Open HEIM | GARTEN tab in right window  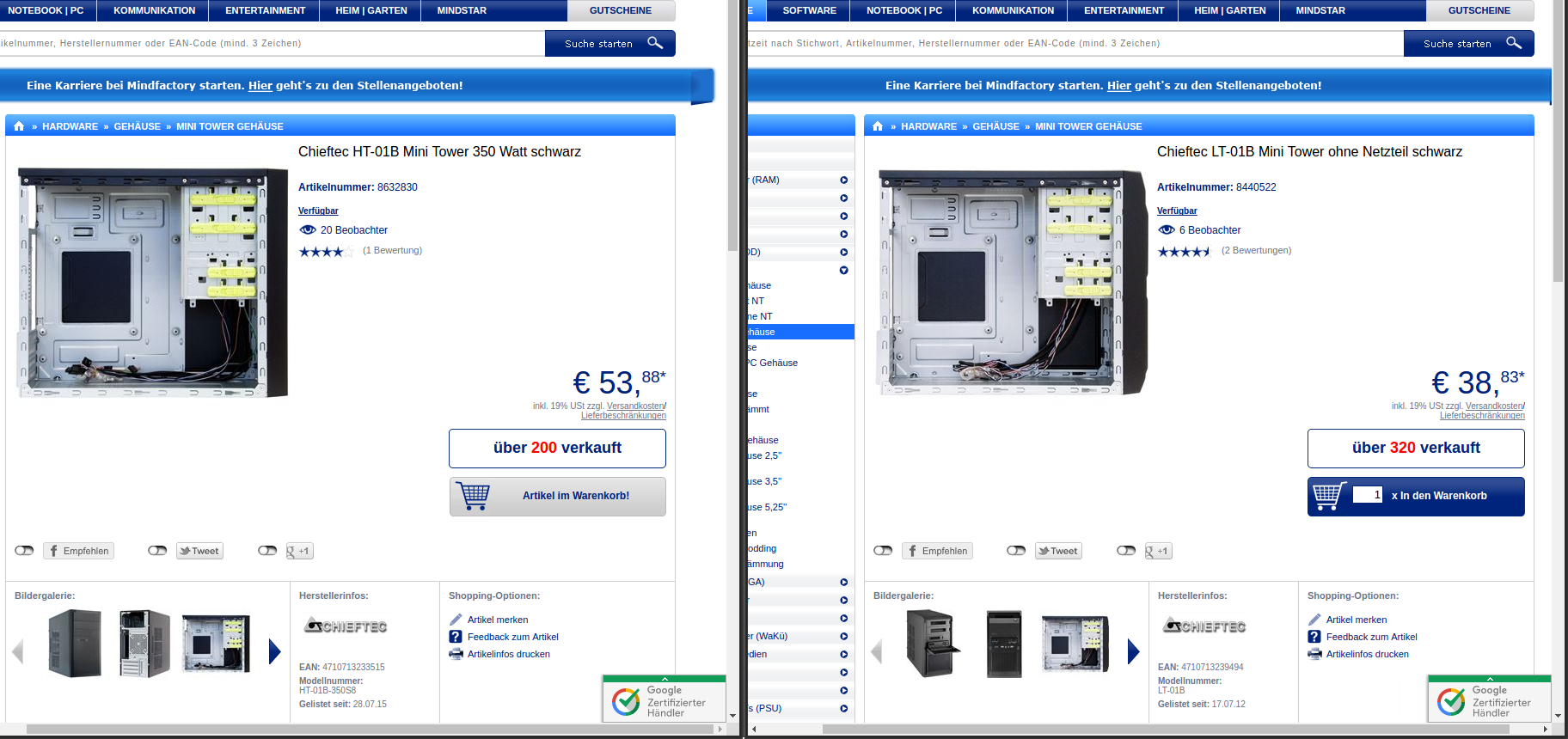(1229, 10)
